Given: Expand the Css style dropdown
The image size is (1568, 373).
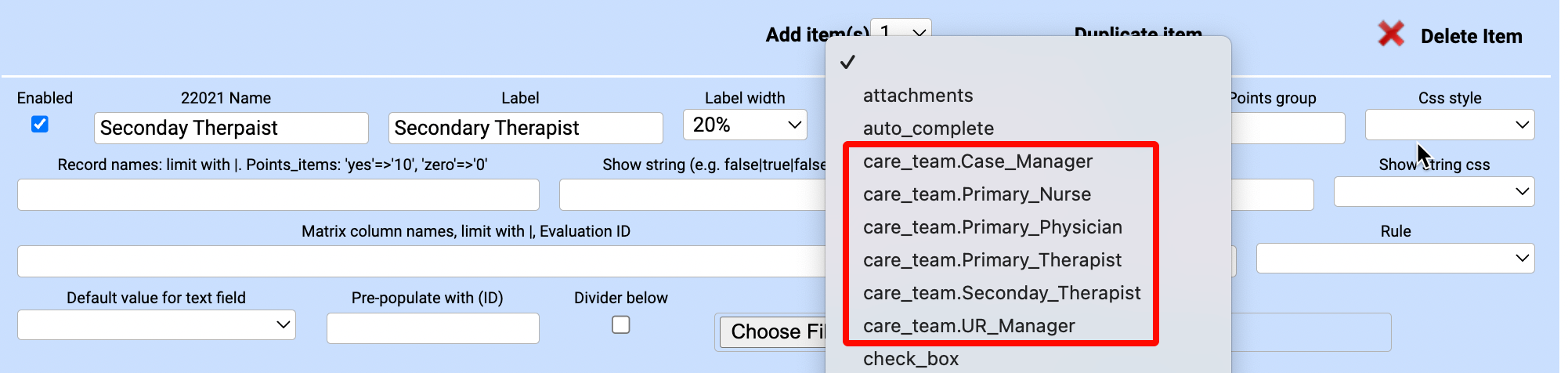Looking at the screenshot, I should [1449, 125].
